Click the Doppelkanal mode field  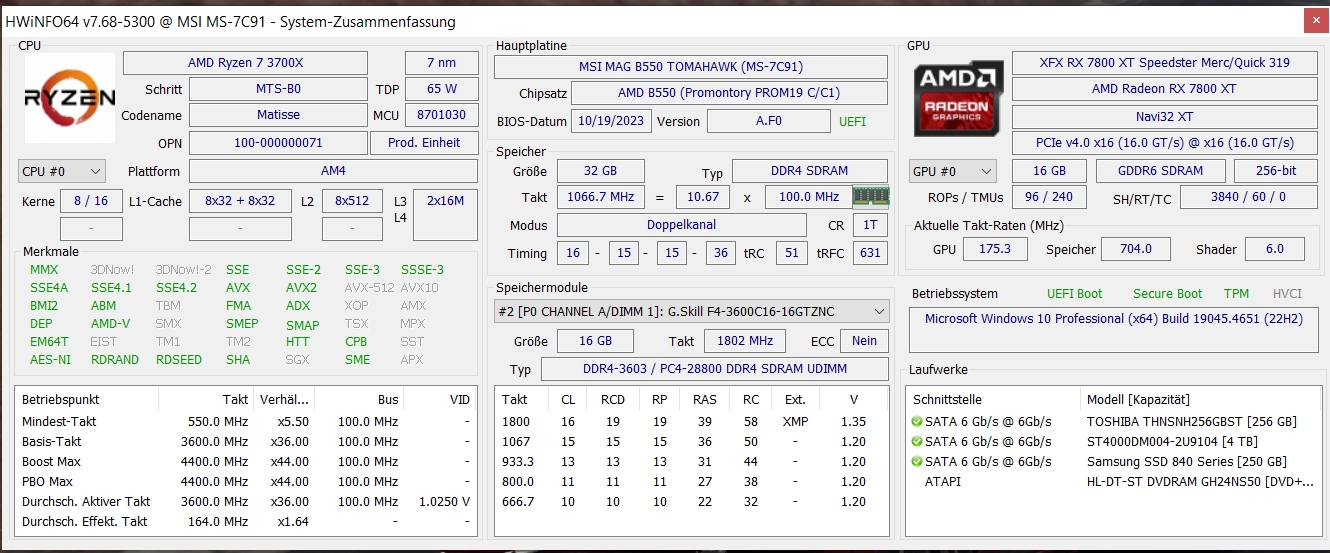(x=682, y=225)
